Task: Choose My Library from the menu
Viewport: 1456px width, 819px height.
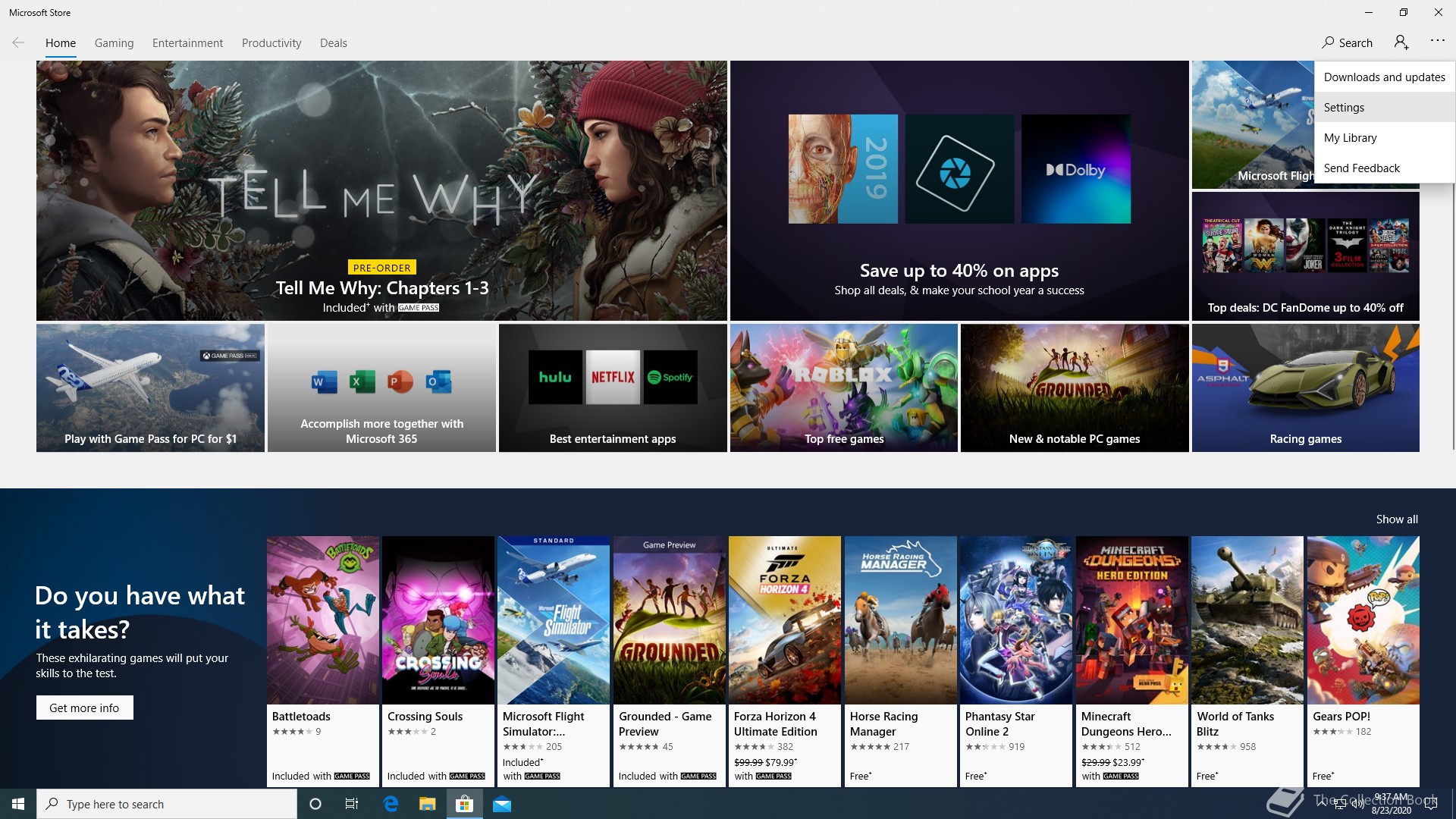Action: pyautogui.click(x=1385, y=137)
